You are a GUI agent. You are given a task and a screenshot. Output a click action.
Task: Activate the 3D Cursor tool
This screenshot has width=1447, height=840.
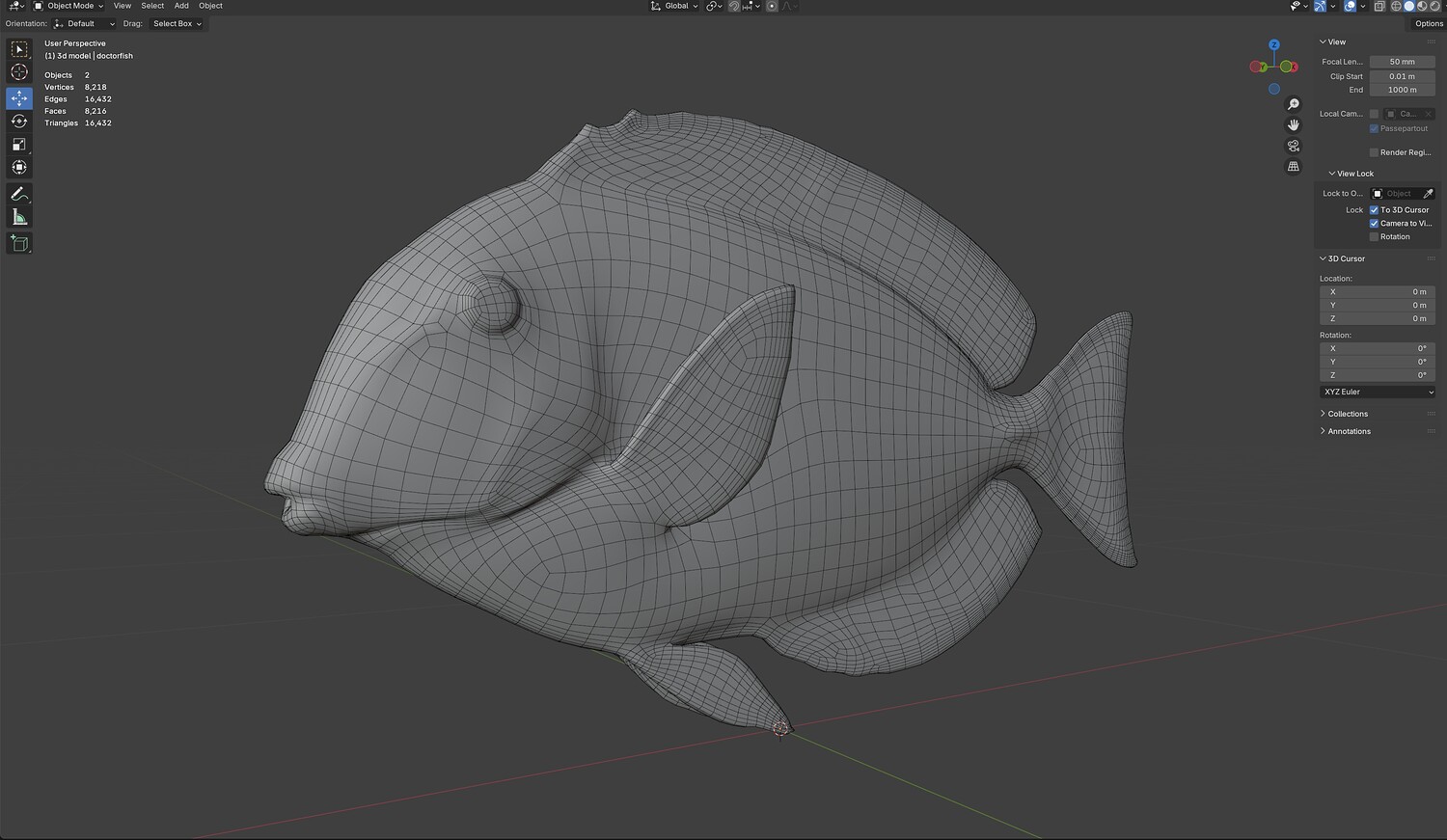tap(19, 72)
